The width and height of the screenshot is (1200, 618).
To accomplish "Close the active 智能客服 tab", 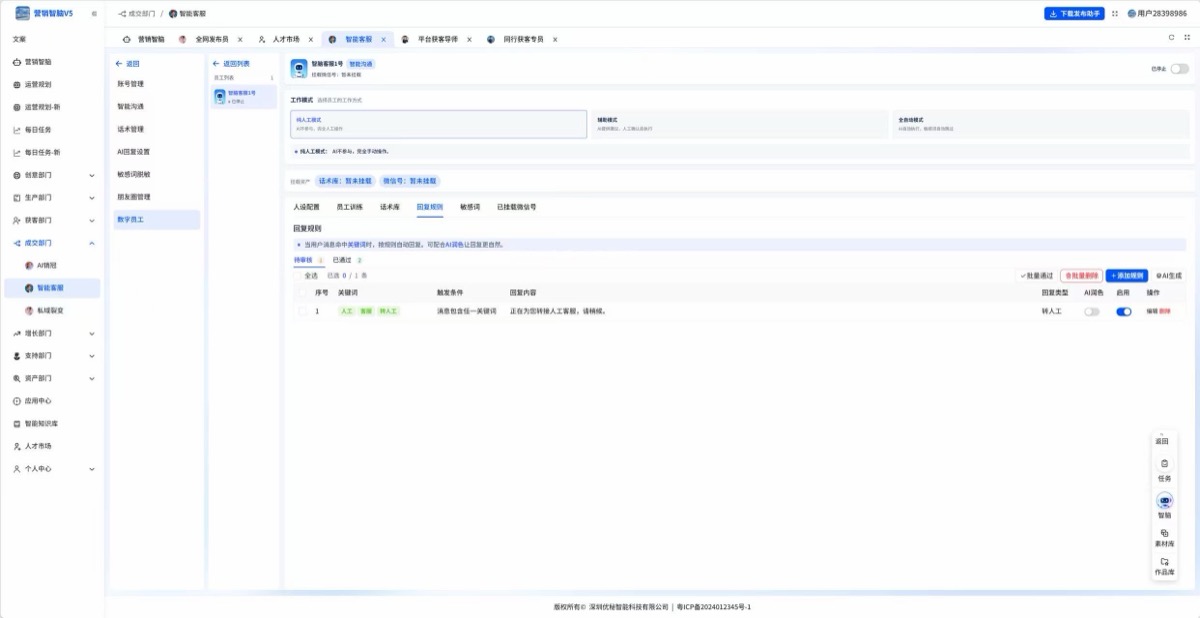I will (x=384, y=39).
